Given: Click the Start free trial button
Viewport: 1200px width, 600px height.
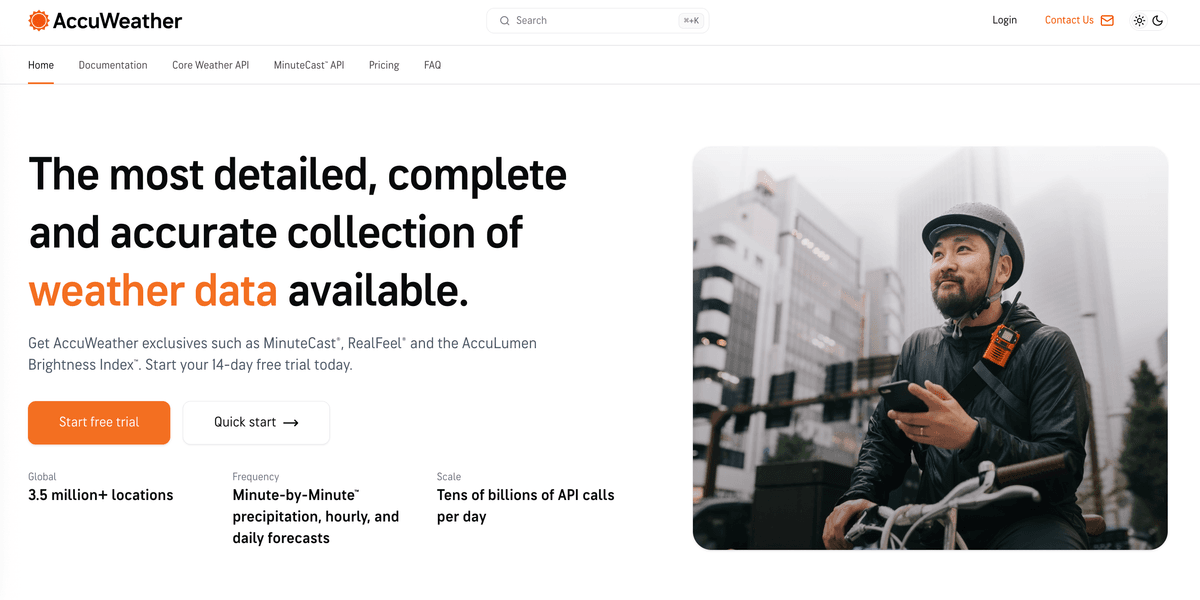Looking at the screenshot, I should coord(99,422).
